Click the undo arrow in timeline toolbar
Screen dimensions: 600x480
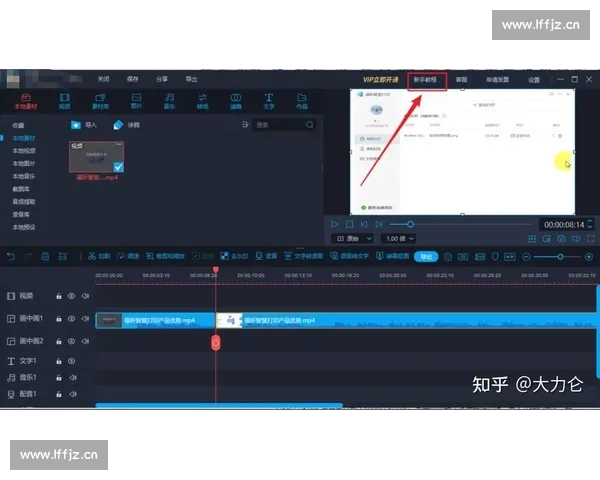pos(11,256)
